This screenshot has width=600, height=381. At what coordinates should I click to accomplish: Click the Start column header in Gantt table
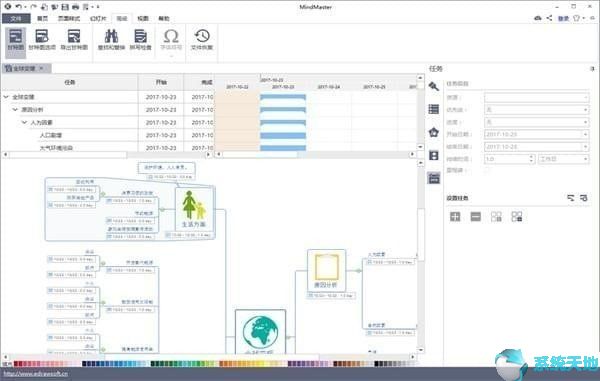tap(161, 82)
